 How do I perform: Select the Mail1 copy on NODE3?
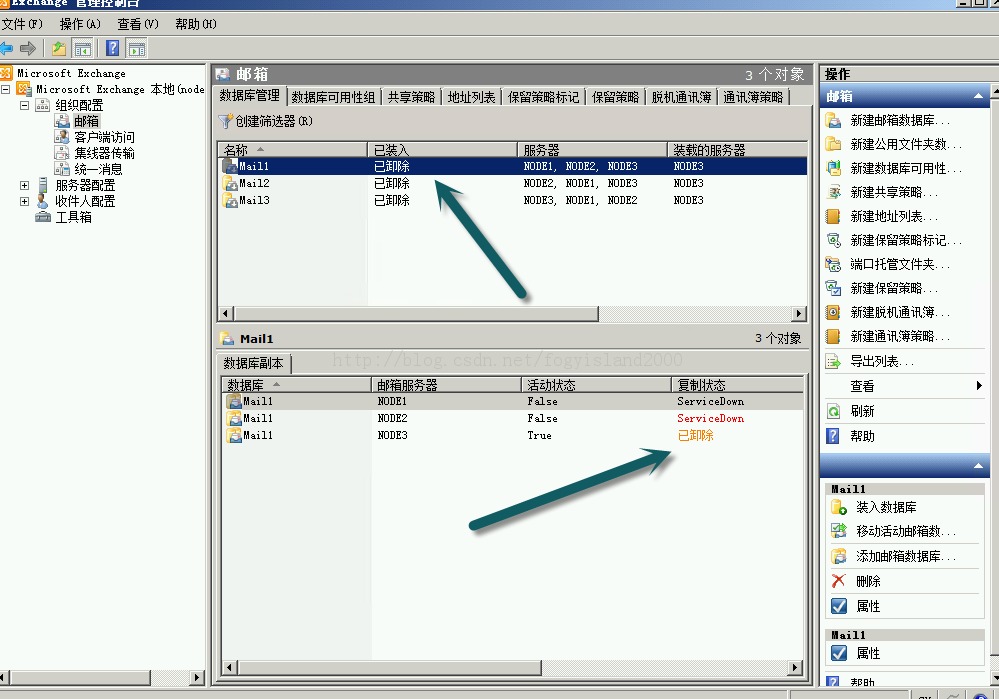512,436
